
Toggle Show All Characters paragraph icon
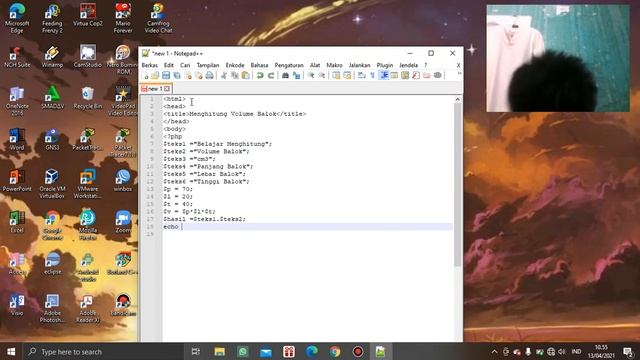[373, 76]
